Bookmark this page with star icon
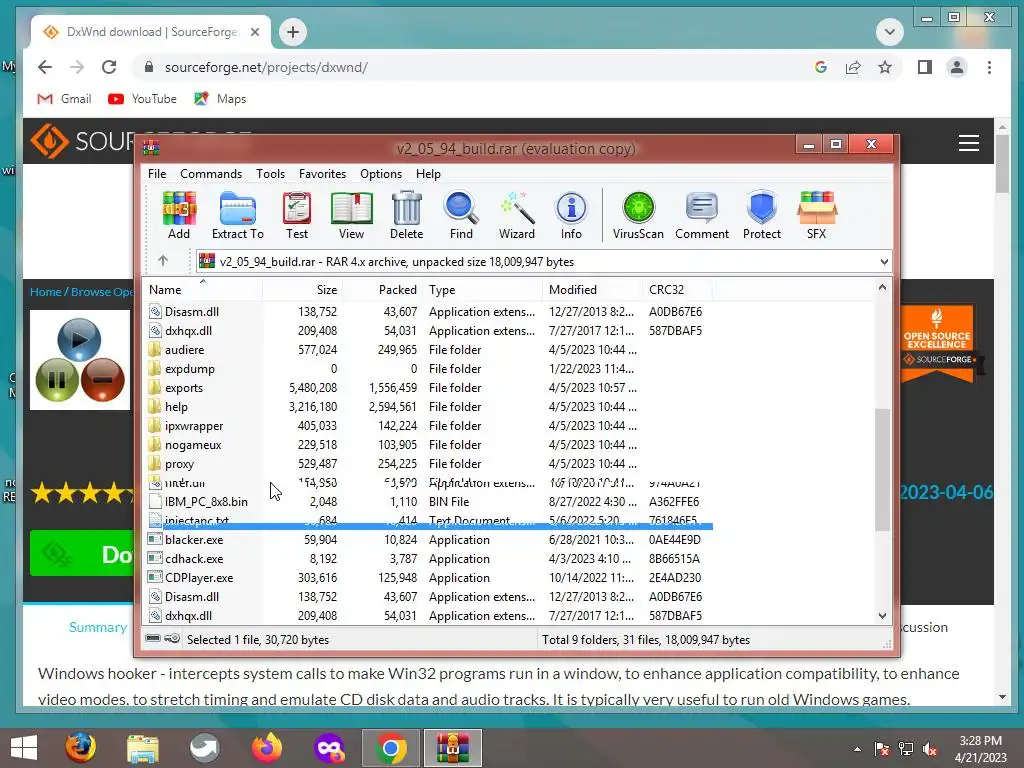Viewport: 1024px width, 768px height. click(x=885, y=67)
